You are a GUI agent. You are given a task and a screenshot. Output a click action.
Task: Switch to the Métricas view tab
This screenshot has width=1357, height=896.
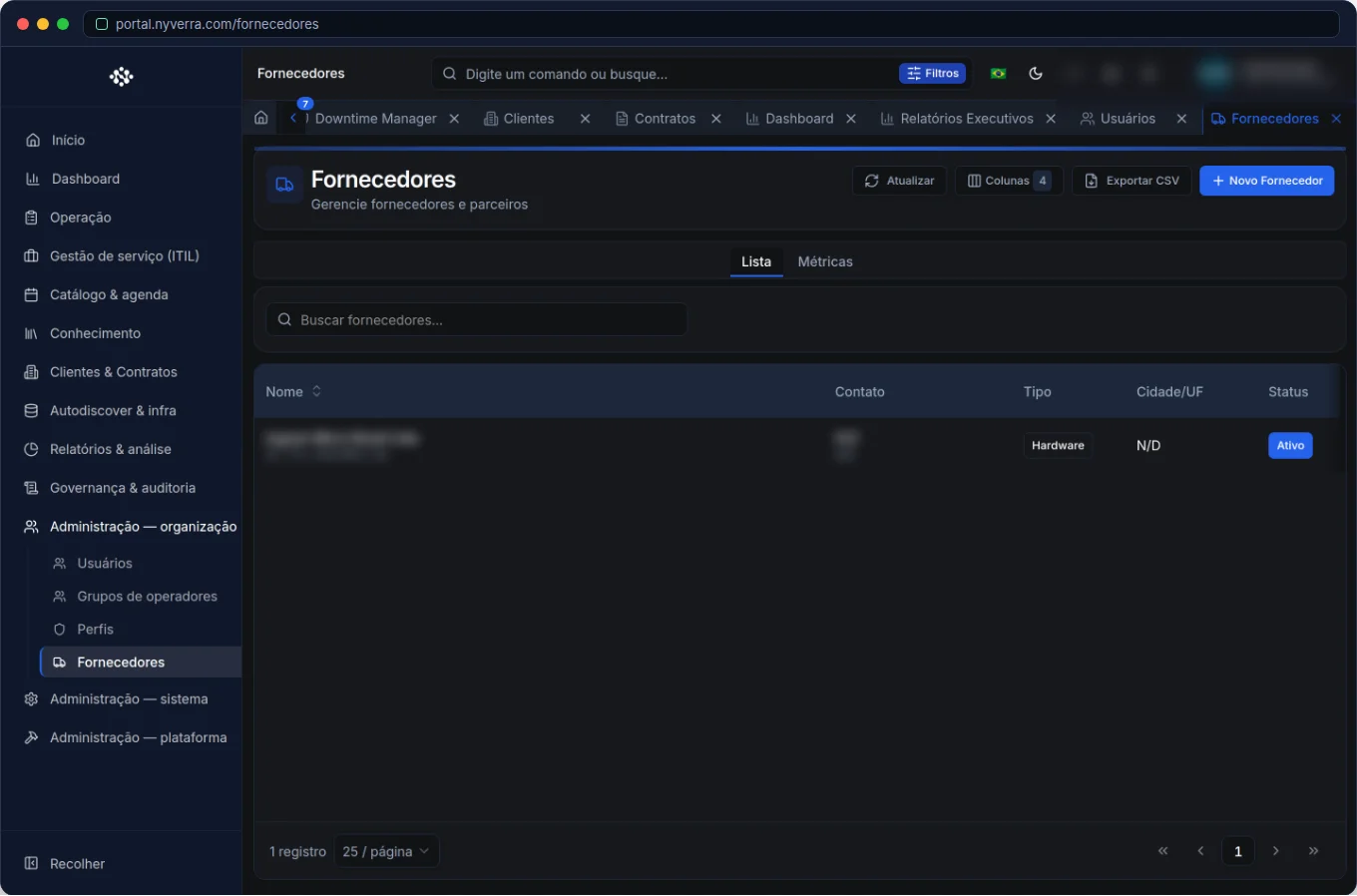click(825, 261)
